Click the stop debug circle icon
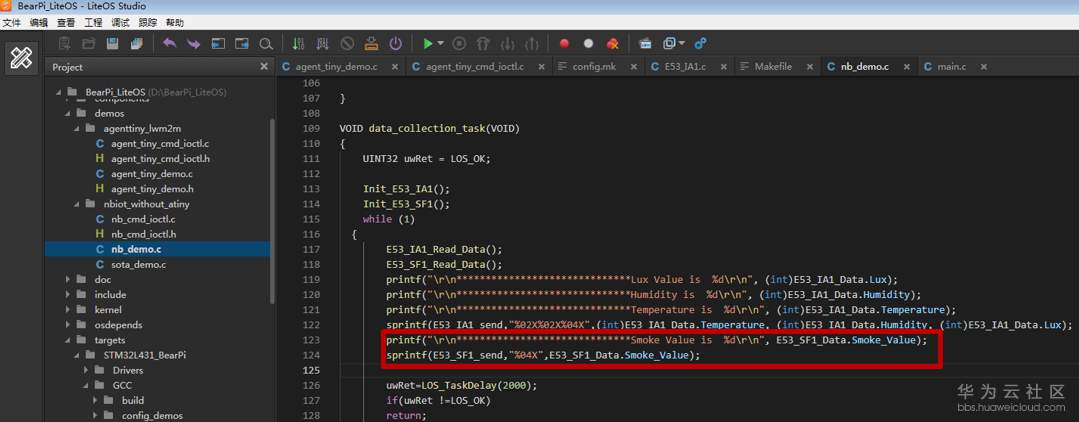The width and height of the screenshot is (1079, 422). [x=459, y=43]
